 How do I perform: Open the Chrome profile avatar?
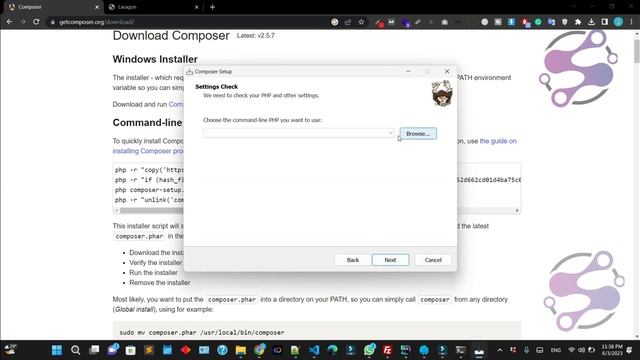click(618, 22)
